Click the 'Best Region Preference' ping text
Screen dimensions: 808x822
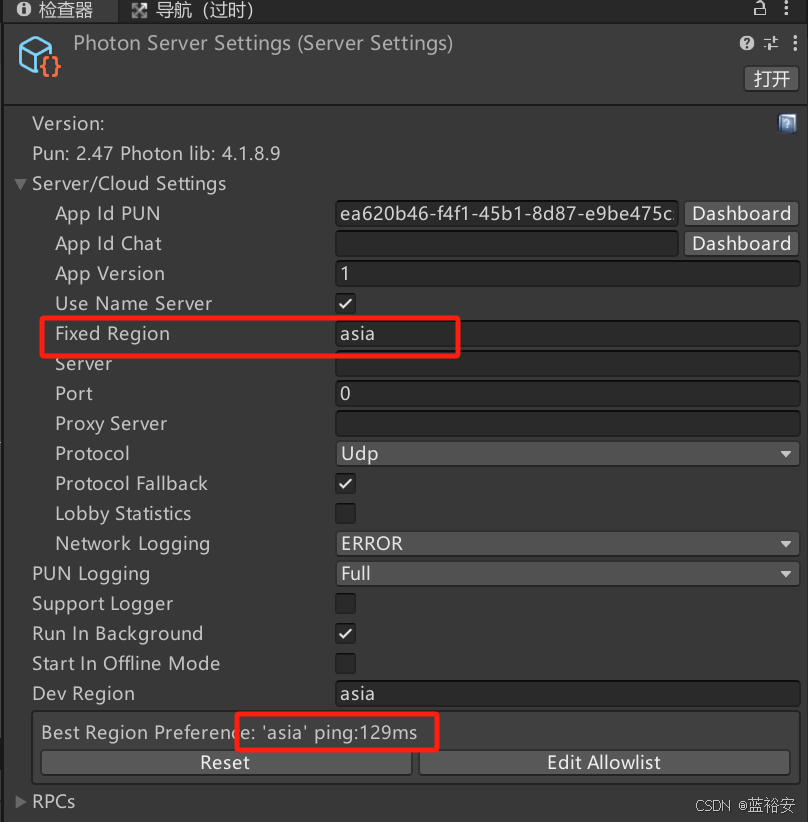pos(229,732)
